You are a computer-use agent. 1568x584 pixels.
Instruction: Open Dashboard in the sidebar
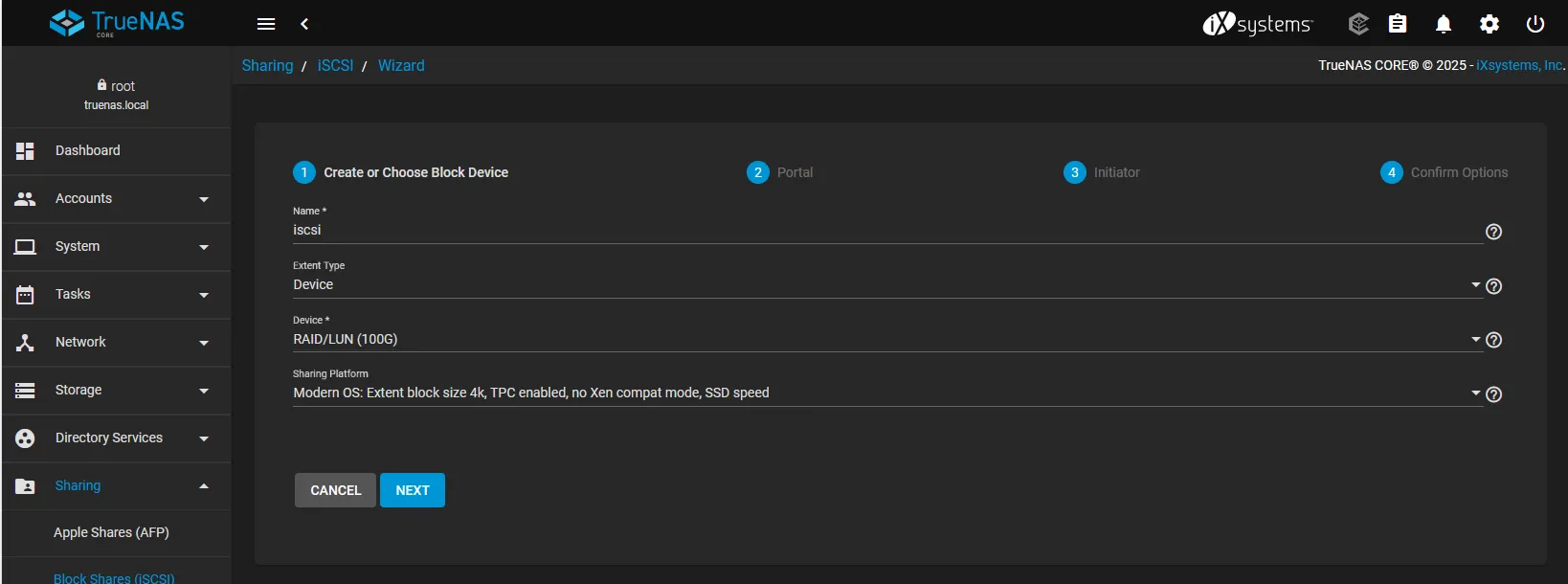click(x=88, y=151)
